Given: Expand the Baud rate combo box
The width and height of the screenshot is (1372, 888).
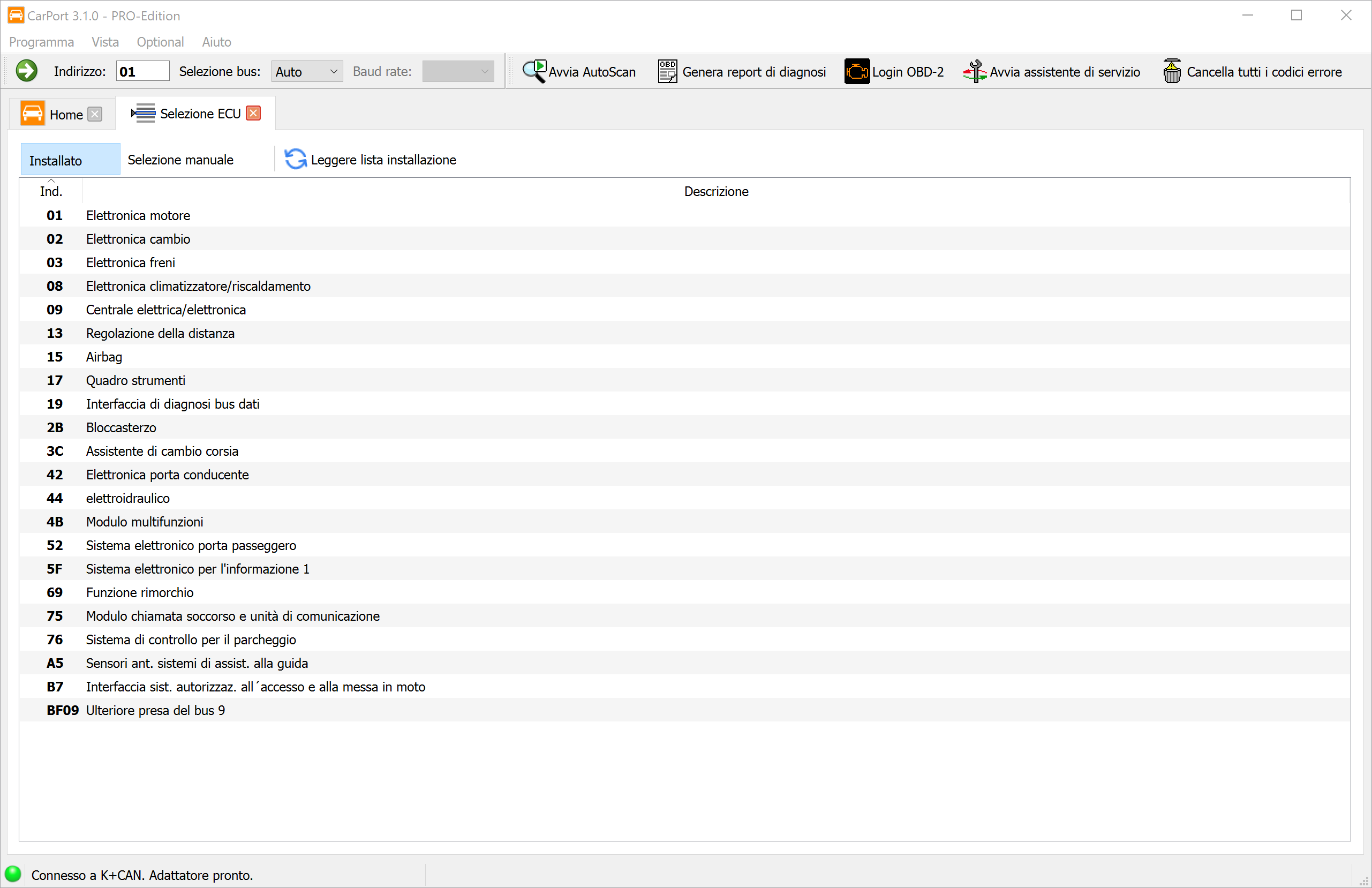Looking at the screenshot, I should pos(458,72).
